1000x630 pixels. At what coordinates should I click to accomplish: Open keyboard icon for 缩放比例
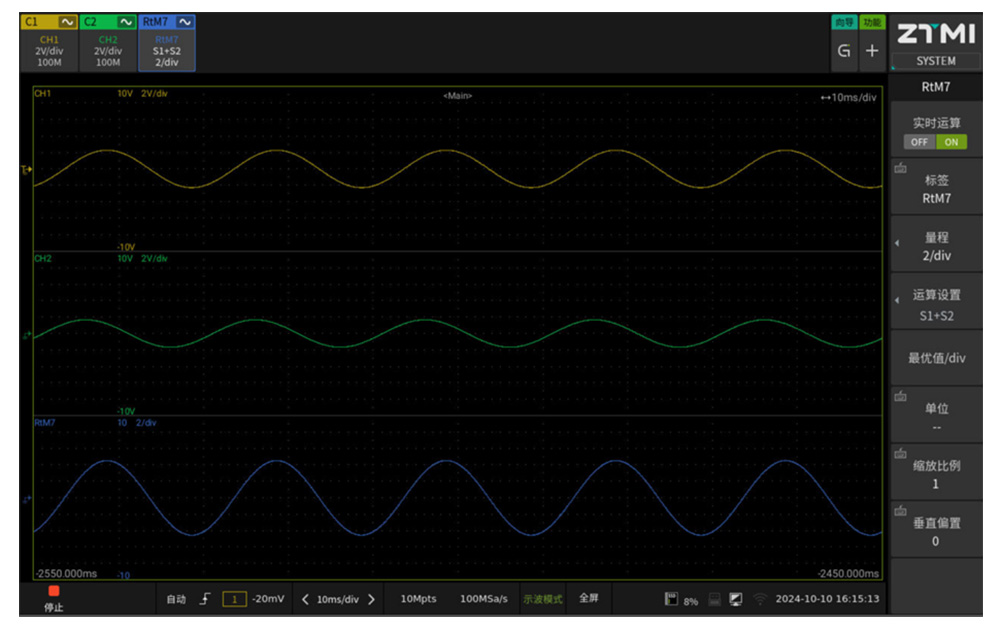[x=901, y=453]
